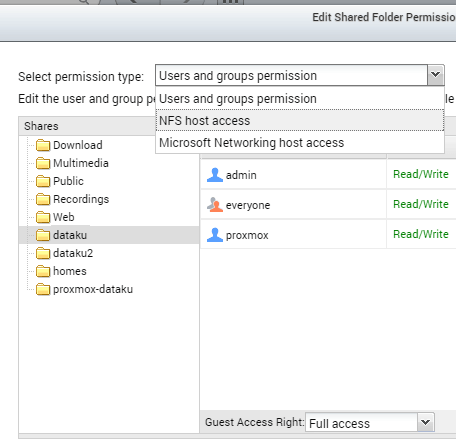Click the Multimedia folder icon
Image resolution: width=456 pixels, height=446 pixels.
tap(43, 163)
